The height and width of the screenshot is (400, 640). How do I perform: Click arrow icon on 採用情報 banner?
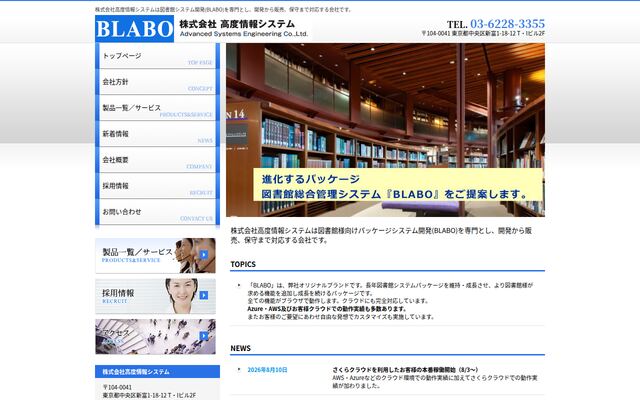click(204, 295)
